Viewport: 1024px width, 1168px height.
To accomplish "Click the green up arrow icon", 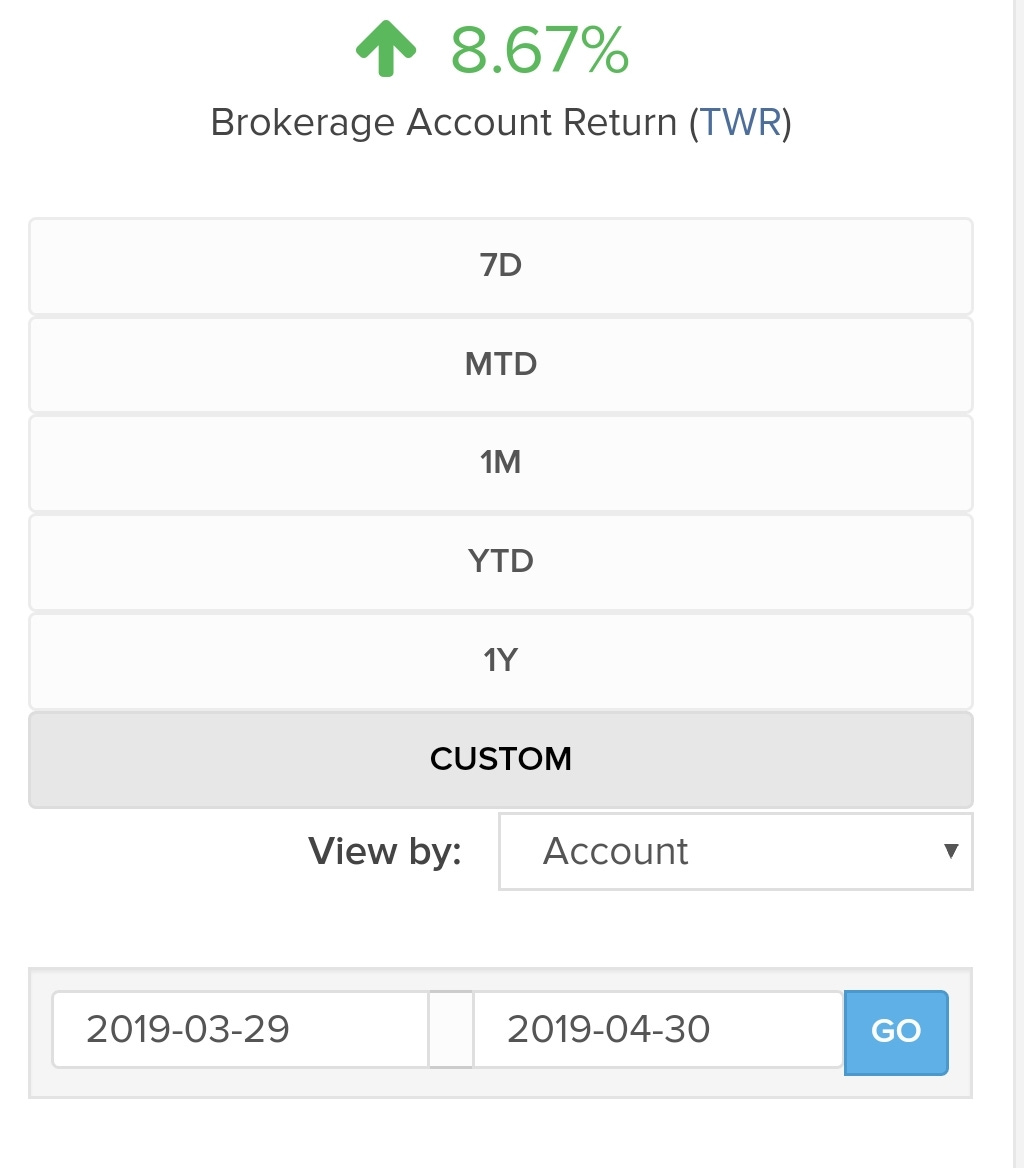I will pos(386,48).
